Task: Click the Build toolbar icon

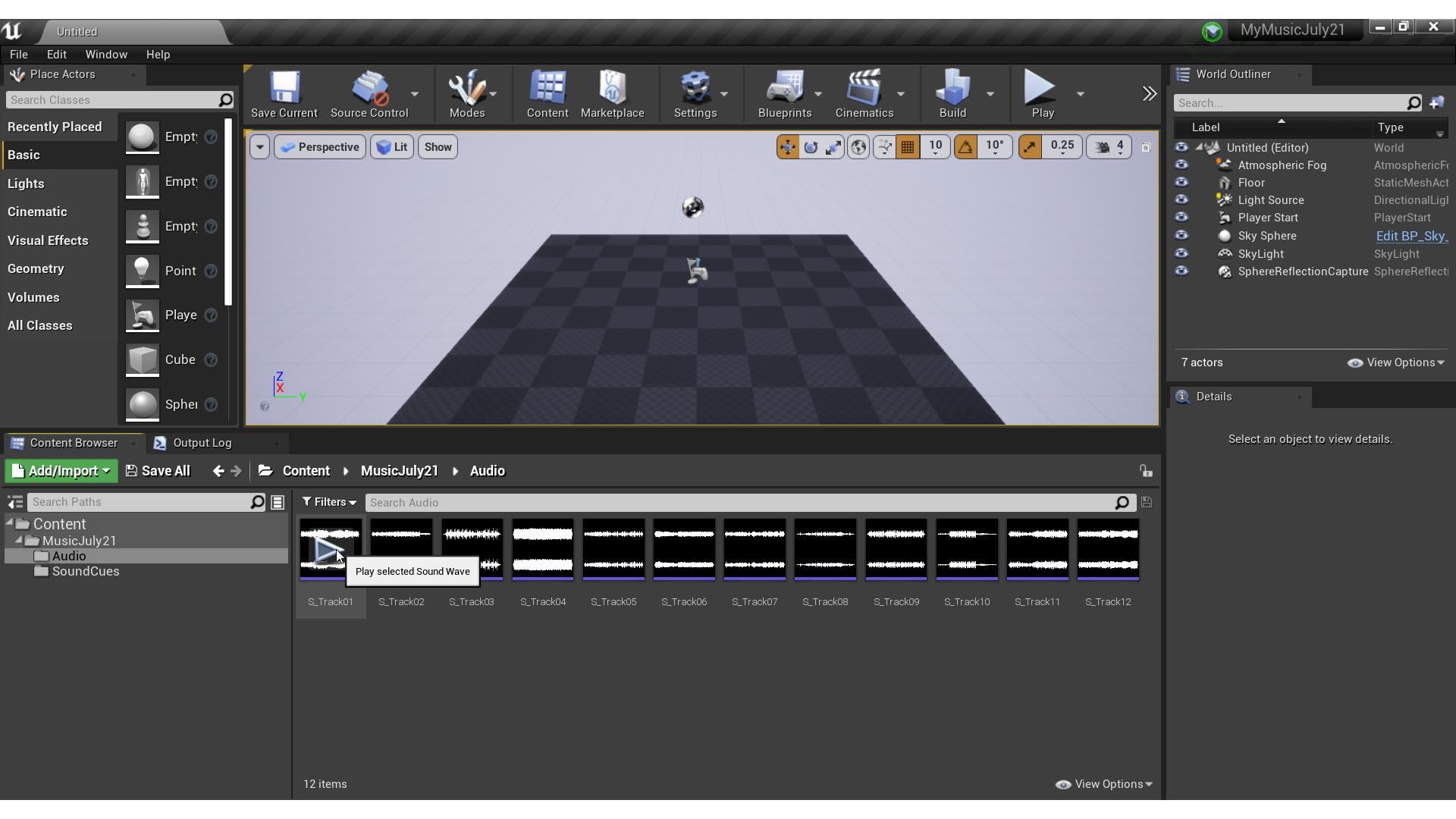Action: pos(952,94)
